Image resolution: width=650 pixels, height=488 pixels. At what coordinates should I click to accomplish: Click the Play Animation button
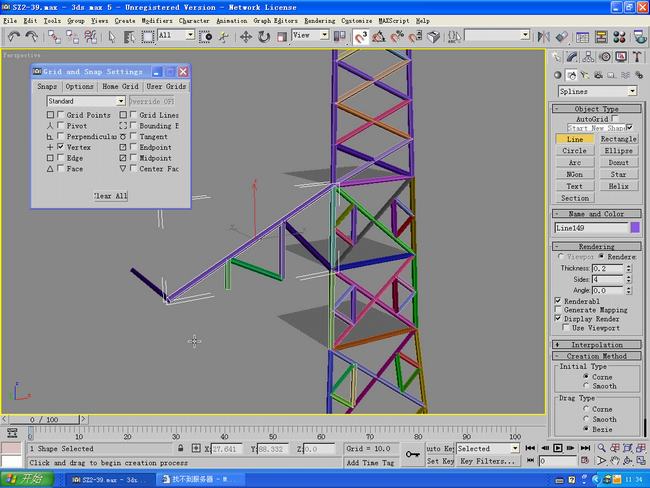[x=558, y=448]
